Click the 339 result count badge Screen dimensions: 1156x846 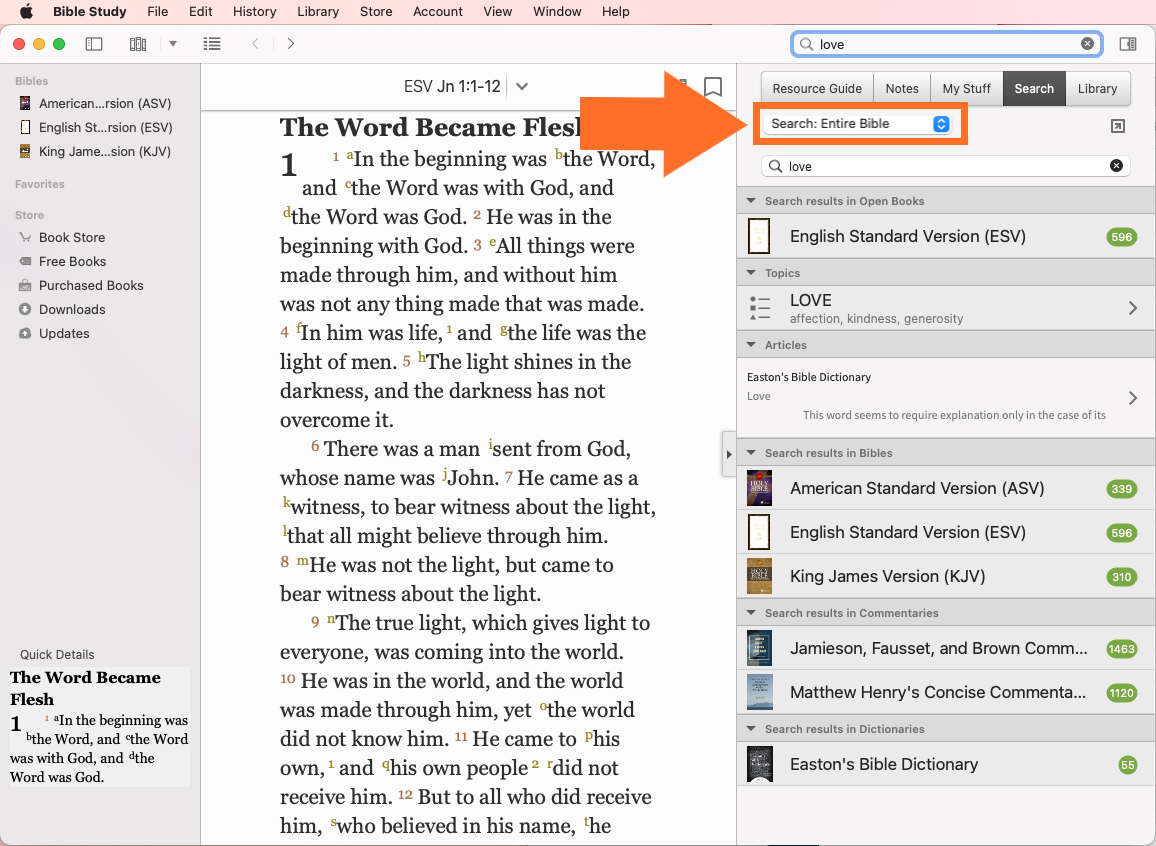point(1121,489)
